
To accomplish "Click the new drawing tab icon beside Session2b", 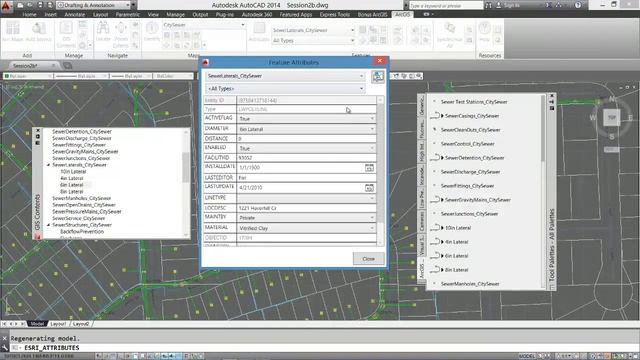I will (x=67, y=65).
